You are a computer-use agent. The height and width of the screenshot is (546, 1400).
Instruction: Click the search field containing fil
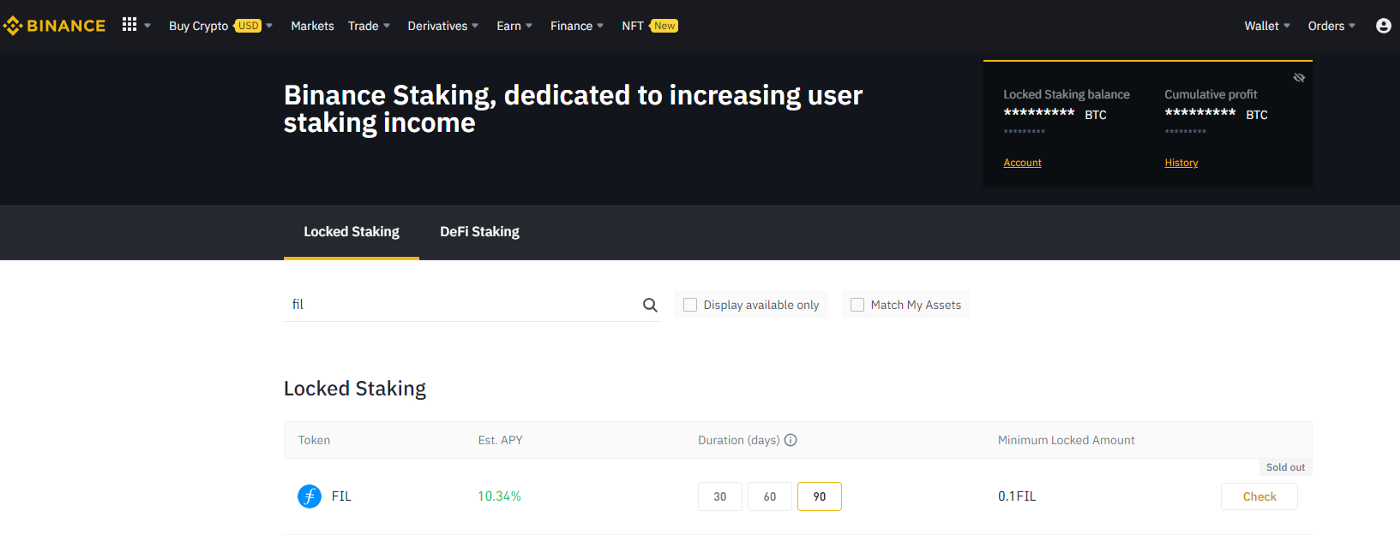pos(472,305)
